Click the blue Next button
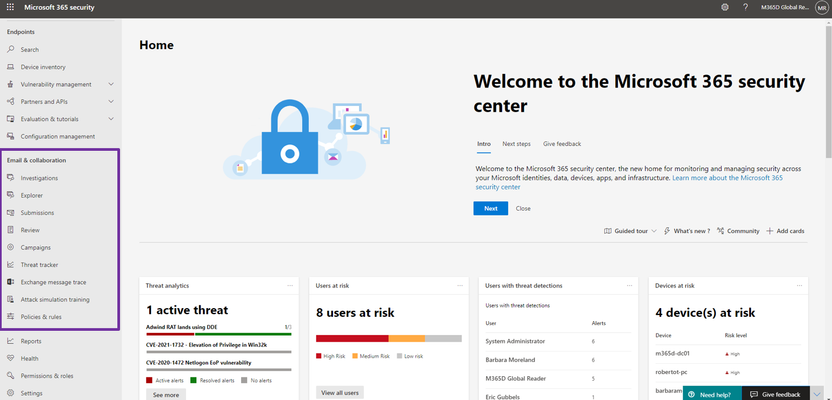The height and width of the screenshot is (400, 832). (491, 208)
